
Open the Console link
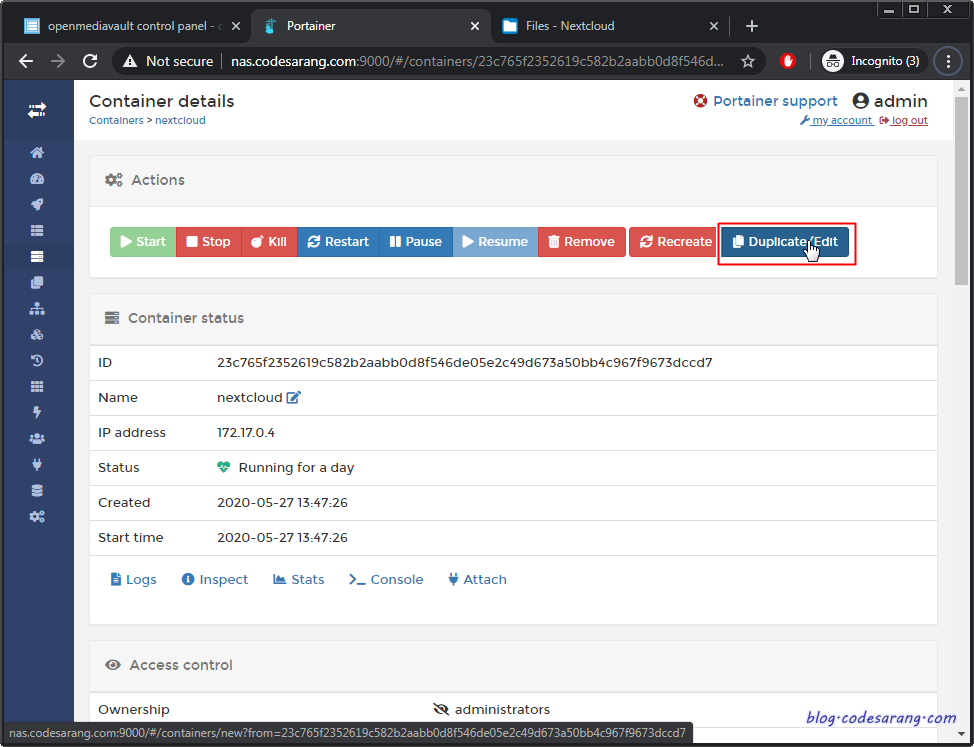(x=386, y=579)
